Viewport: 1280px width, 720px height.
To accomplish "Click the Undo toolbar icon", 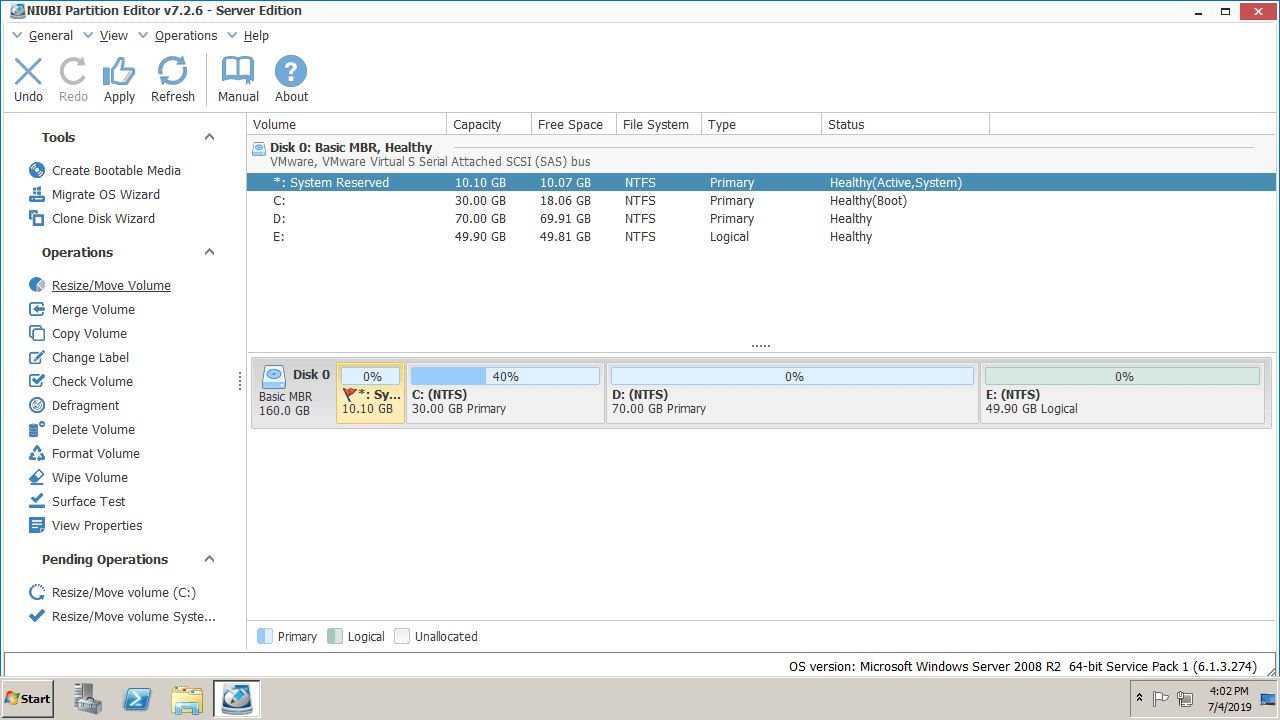I will click(28, 79).
